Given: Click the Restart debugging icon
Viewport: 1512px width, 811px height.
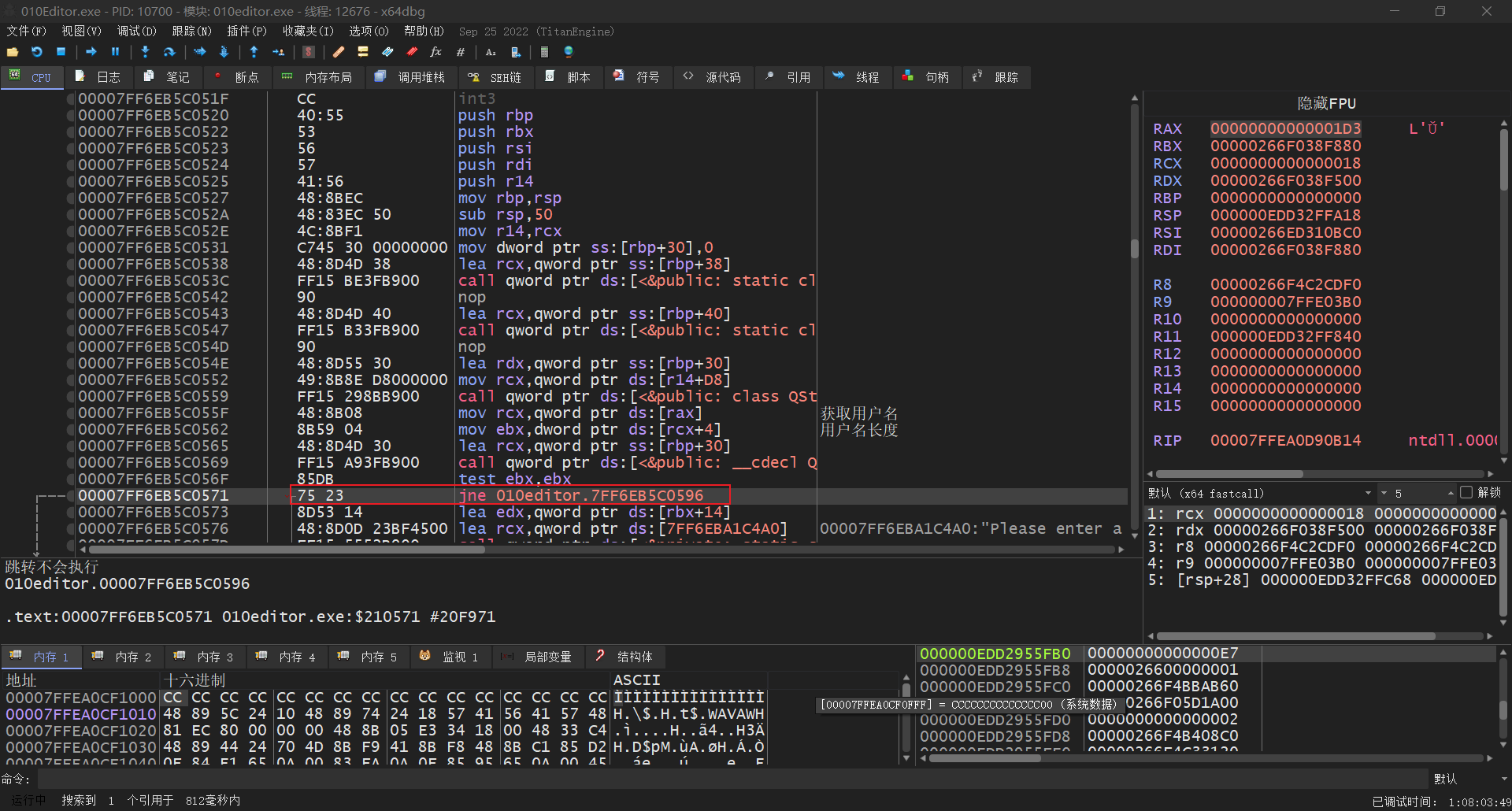Looking at the screenshot, I should click(37, 52).
